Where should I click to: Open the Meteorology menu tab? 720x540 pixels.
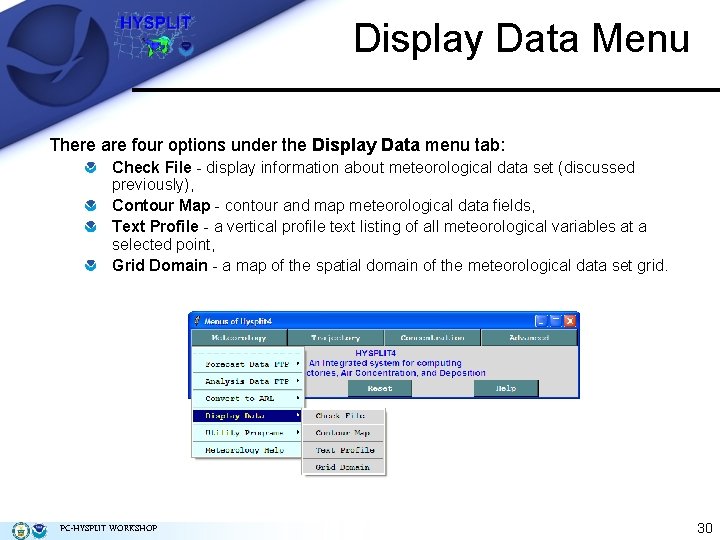[239, 338]
